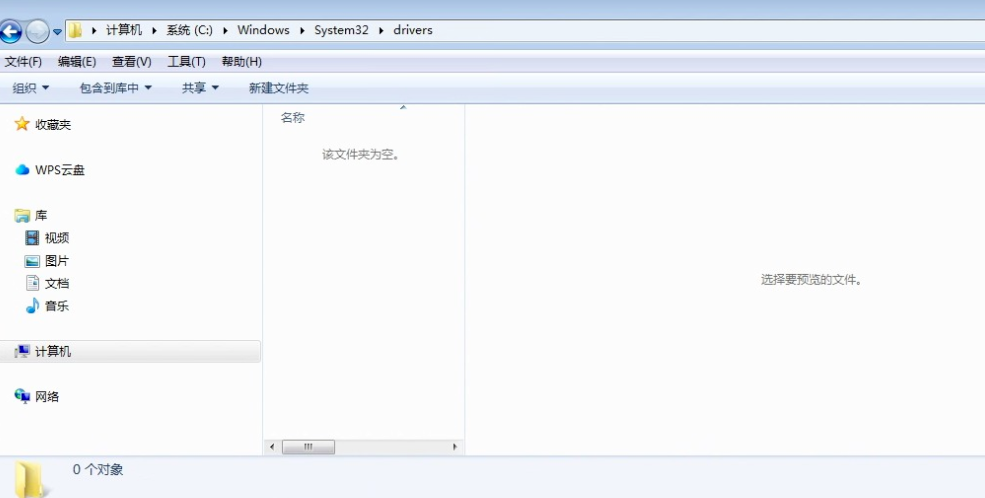Open the 帮助(H) menu
Screen dimensions: 985x498
click(x=241, y=62)
